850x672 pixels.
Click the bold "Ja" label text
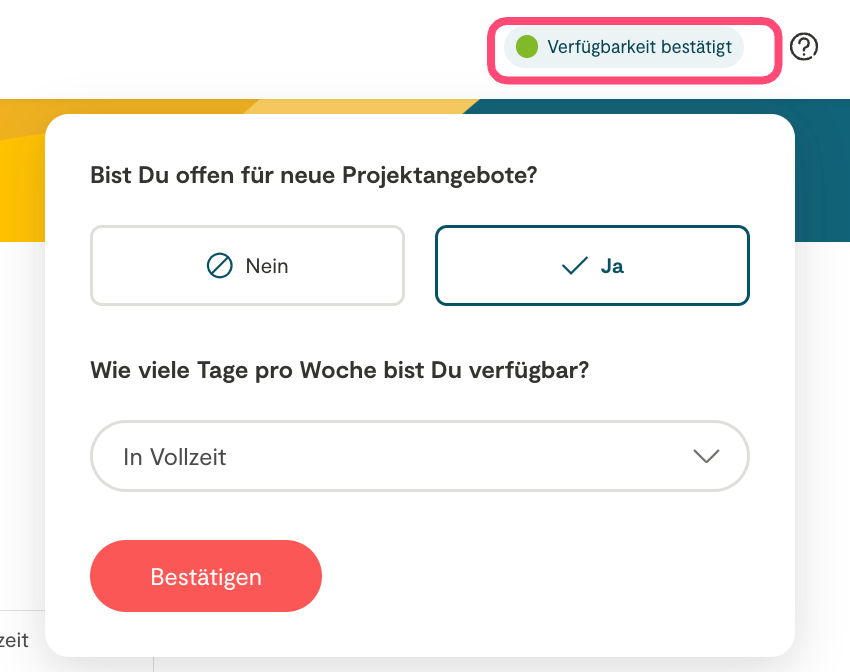pyautogui.click(x=612, y=266)
